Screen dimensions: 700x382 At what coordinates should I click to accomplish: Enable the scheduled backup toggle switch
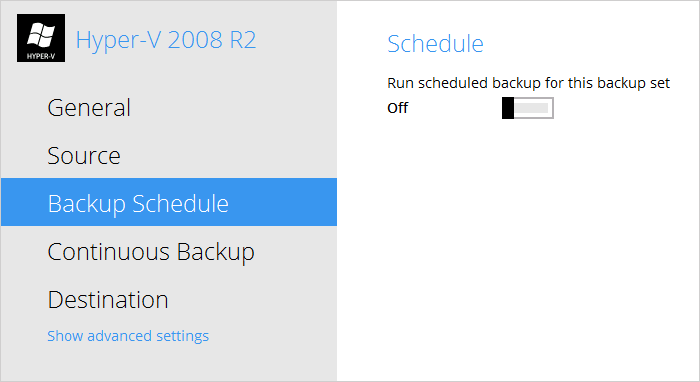(528, 108)
